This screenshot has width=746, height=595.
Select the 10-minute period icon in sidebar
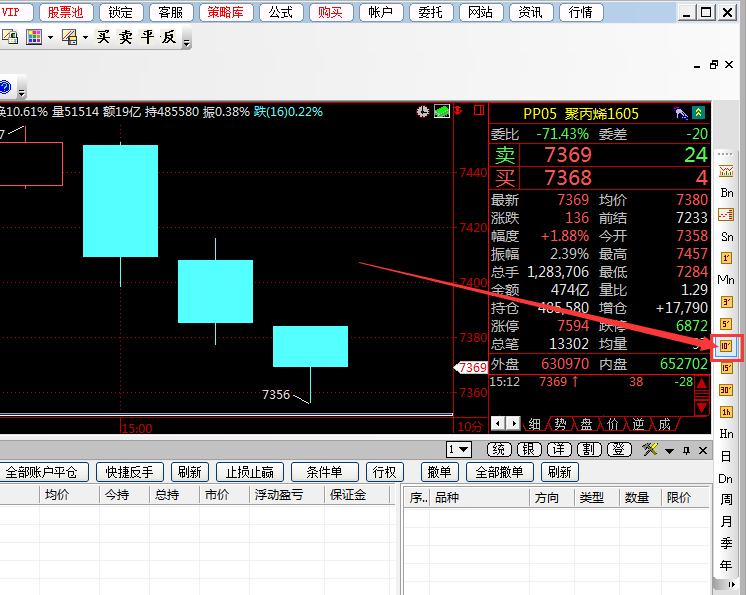[x=727, y=346]
